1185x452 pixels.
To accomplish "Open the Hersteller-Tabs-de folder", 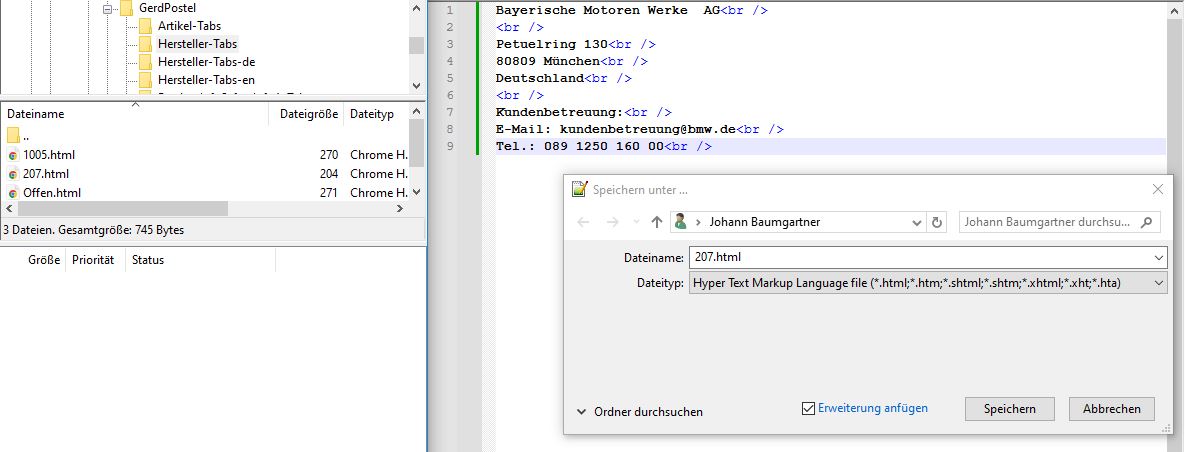I will click(206, 62).
